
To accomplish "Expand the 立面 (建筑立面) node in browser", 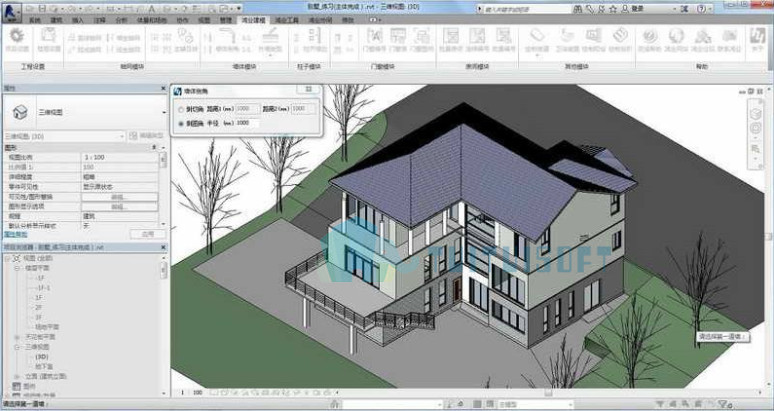I will coord(16,376).
